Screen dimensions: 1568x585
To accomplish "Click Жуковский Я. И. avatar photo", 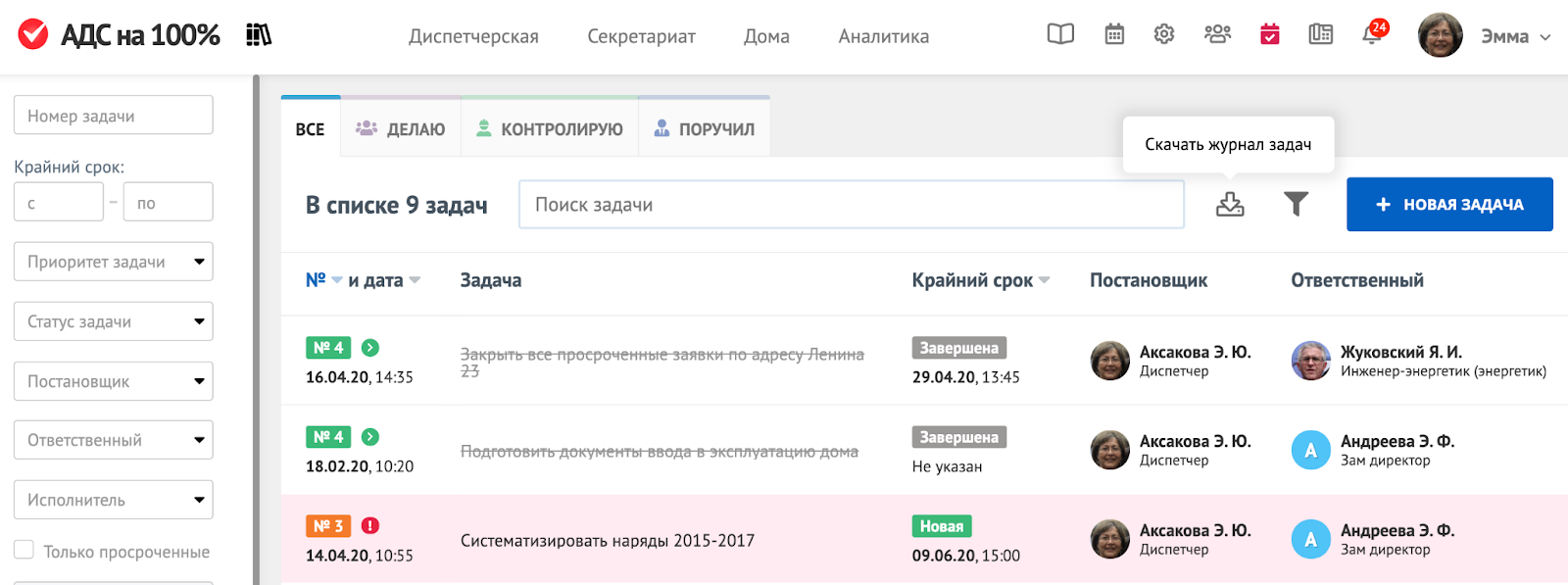I will coord(1311,361).
